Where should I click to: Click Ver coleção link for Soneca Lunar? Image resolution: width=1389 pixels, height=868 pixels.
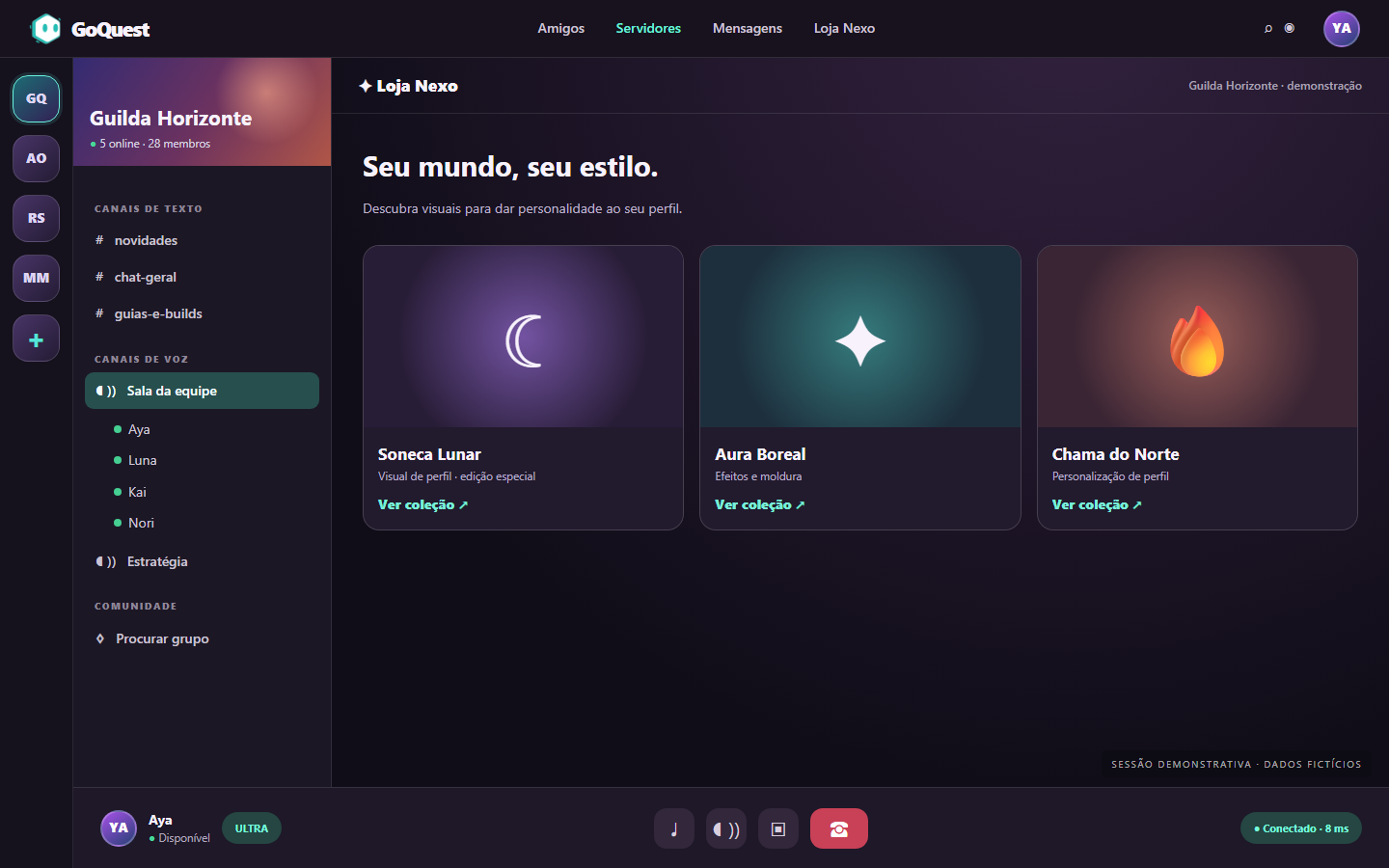[x=422, y=504]
